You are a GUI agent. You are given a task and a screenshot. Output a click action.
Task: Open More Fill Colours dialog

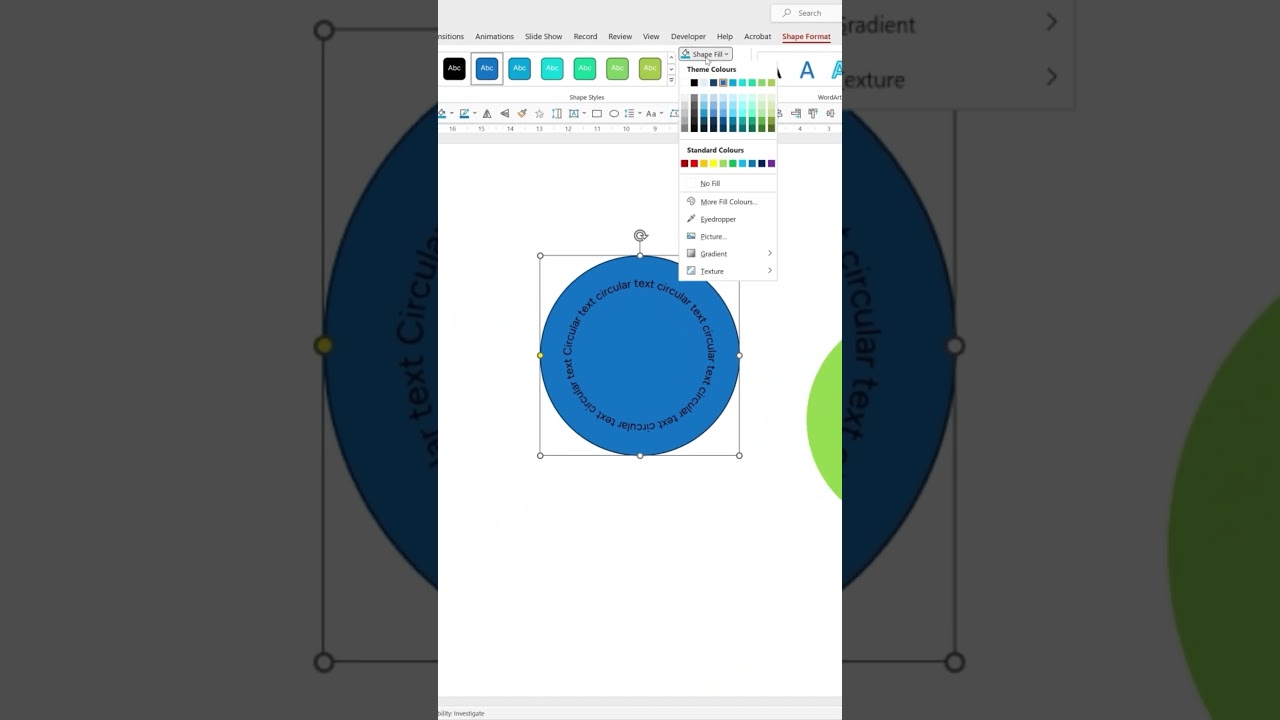click(728, 202)
